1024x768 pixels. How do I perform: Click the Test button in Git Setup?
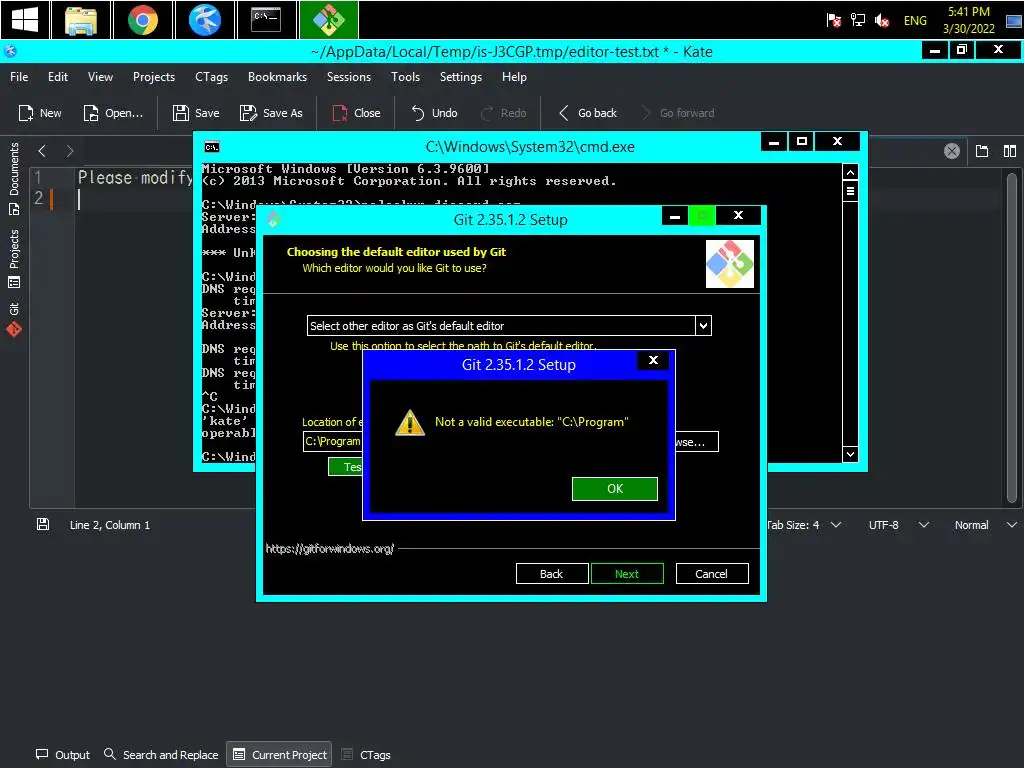(x=345, y=466)
